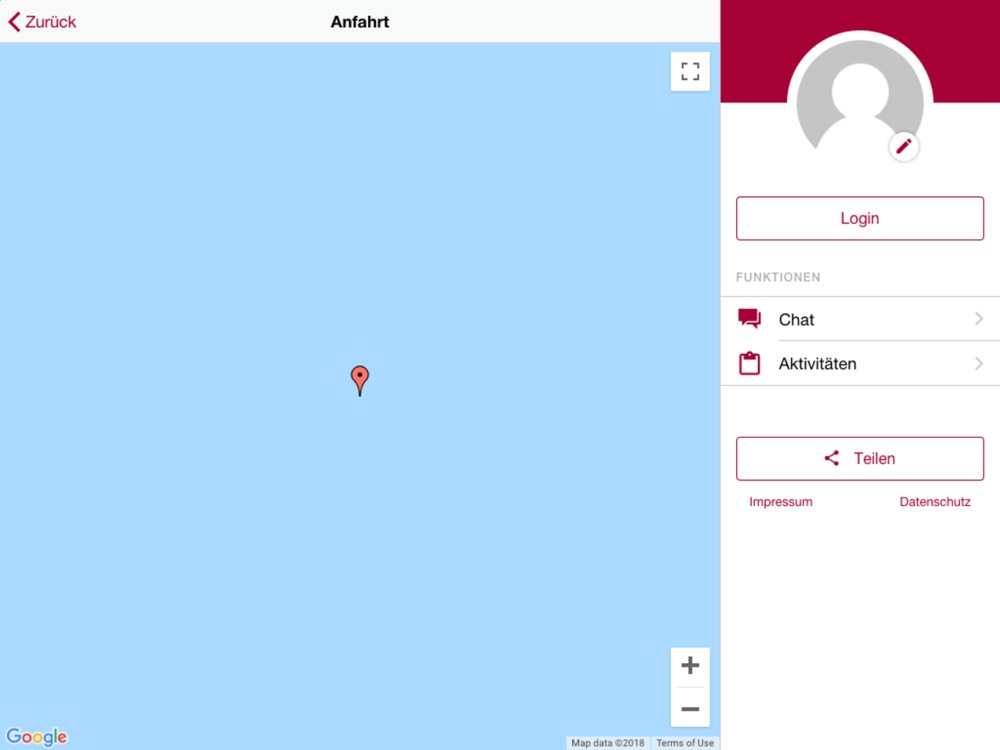Open the Google logo link
The height and width of the screenshot is (750, 1000).
click(x=36, y=737)
